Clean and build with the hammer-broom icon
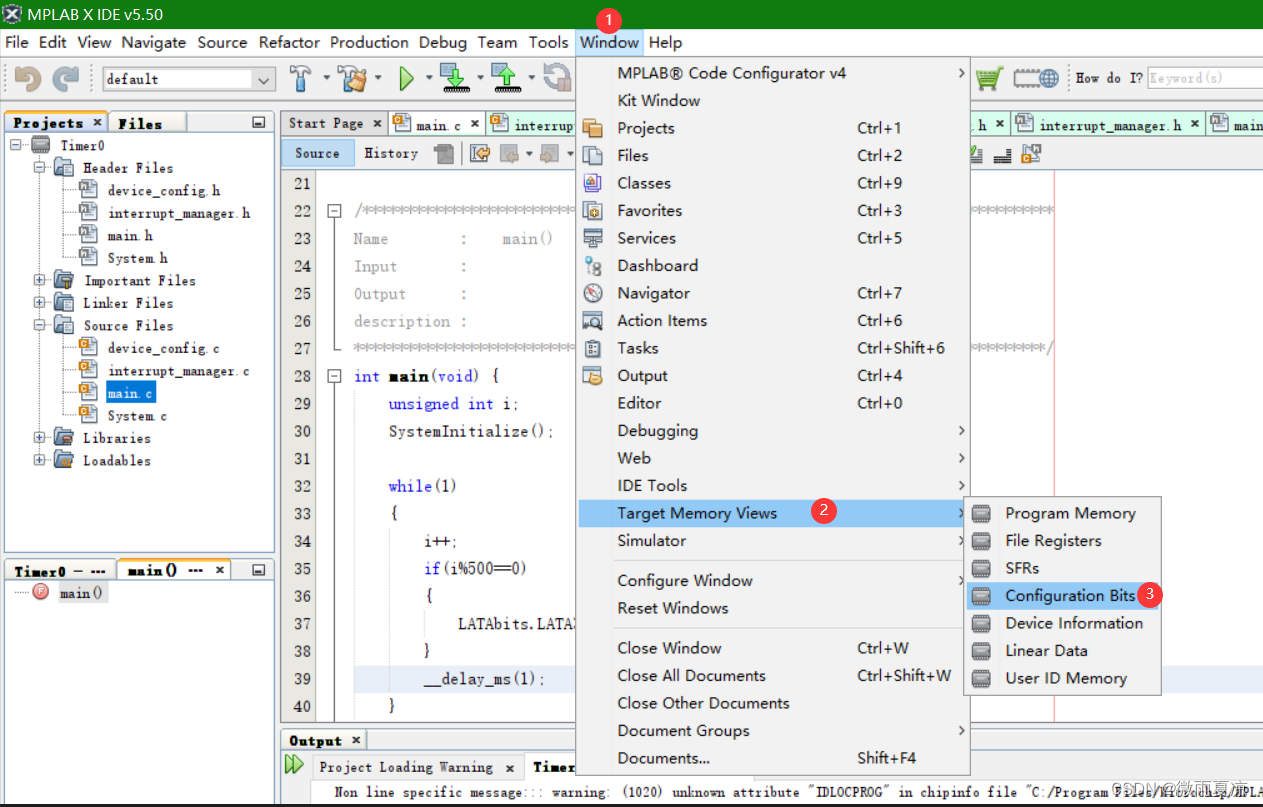This screenshot has height=807, width=1263. [351, 78]
